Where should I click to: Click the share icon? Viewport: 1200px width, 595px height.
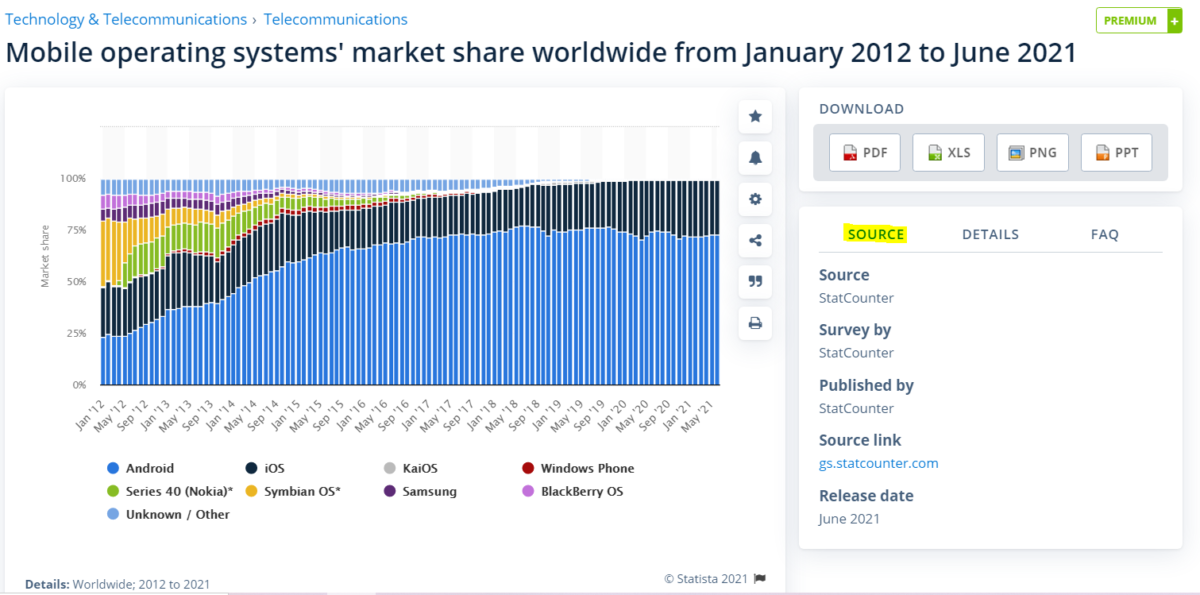pos(755,240)
